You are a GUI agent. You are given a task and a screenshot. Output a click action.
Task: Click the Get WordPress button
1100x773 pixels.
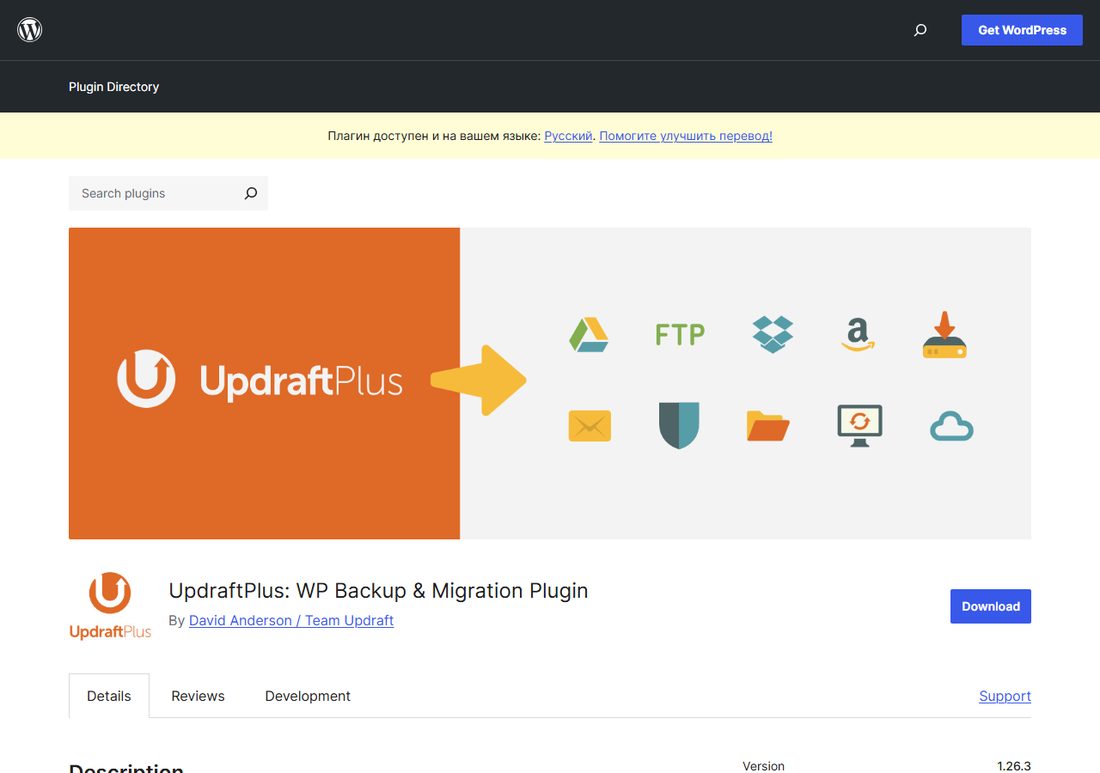point(1021,30)
